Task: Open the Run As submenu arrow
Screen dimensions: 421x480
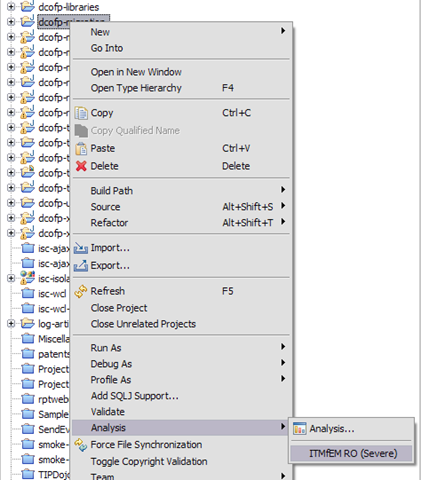Action: pos(283,347)
